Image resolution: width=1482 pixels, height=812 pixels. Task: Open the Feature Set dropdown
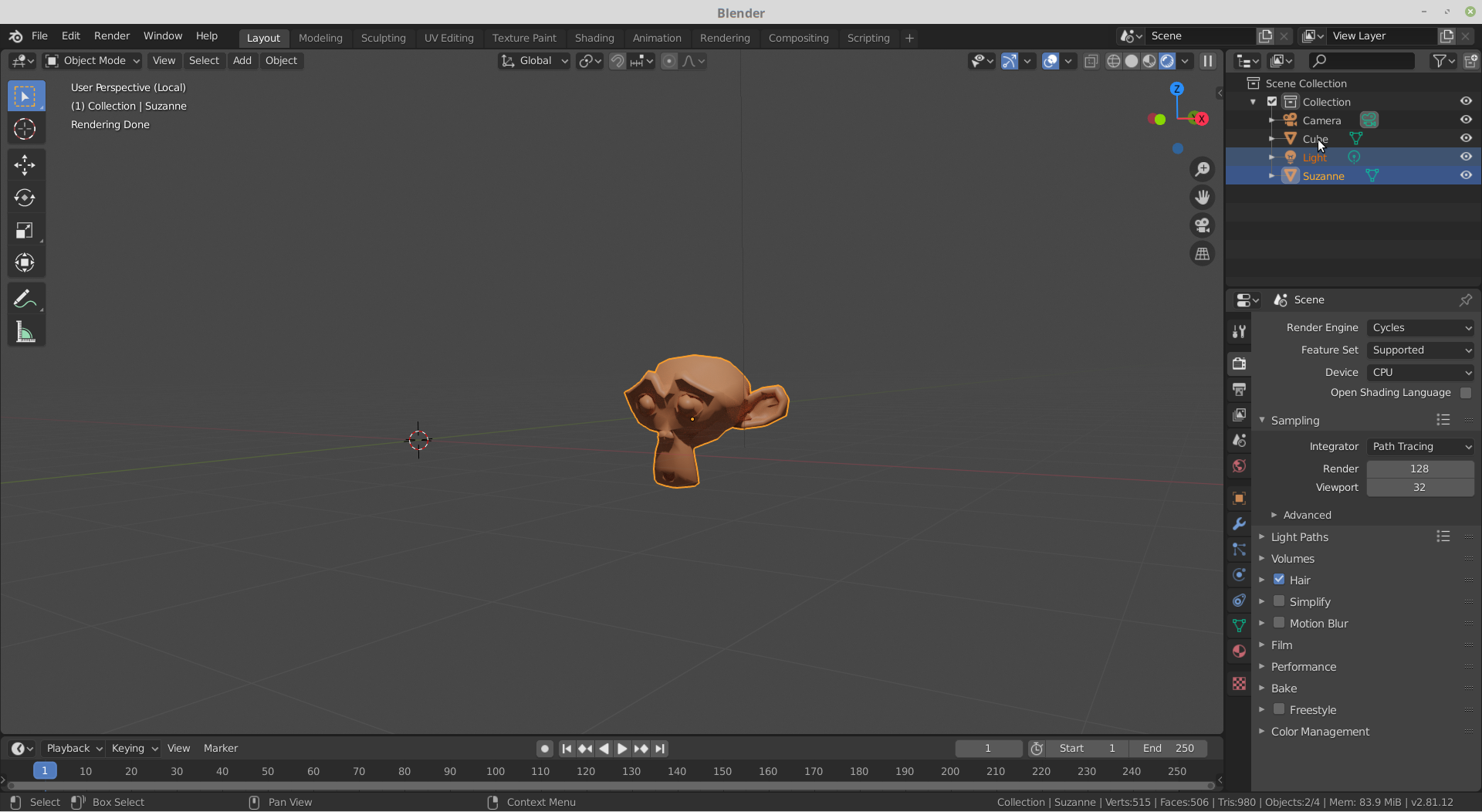click(x=1420, y=350)
